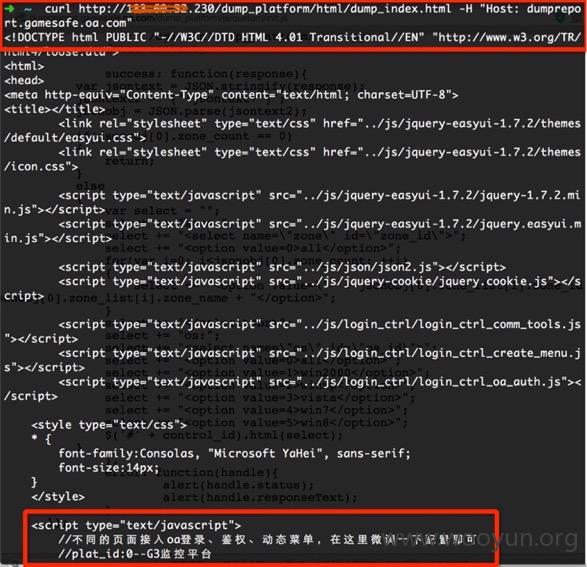The height and width of the screenshot is (567, 587).
Task: Click the tilde directory indicator in prompt
Action: tap(28, 9)
